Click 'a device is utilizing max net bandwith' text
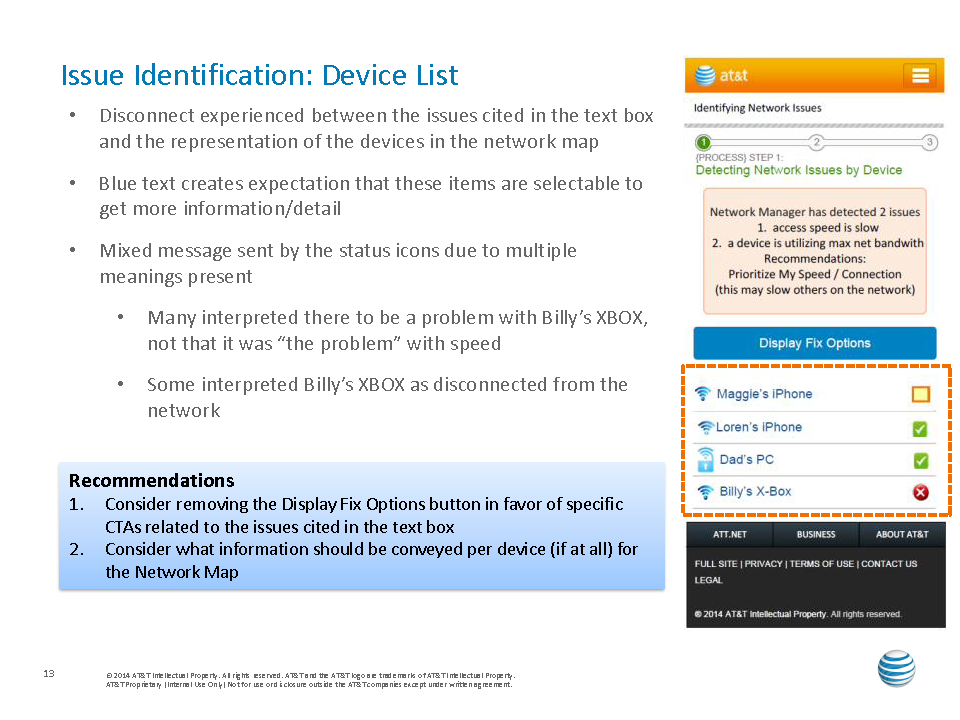960x720 pixels. [x=825, y=243]
